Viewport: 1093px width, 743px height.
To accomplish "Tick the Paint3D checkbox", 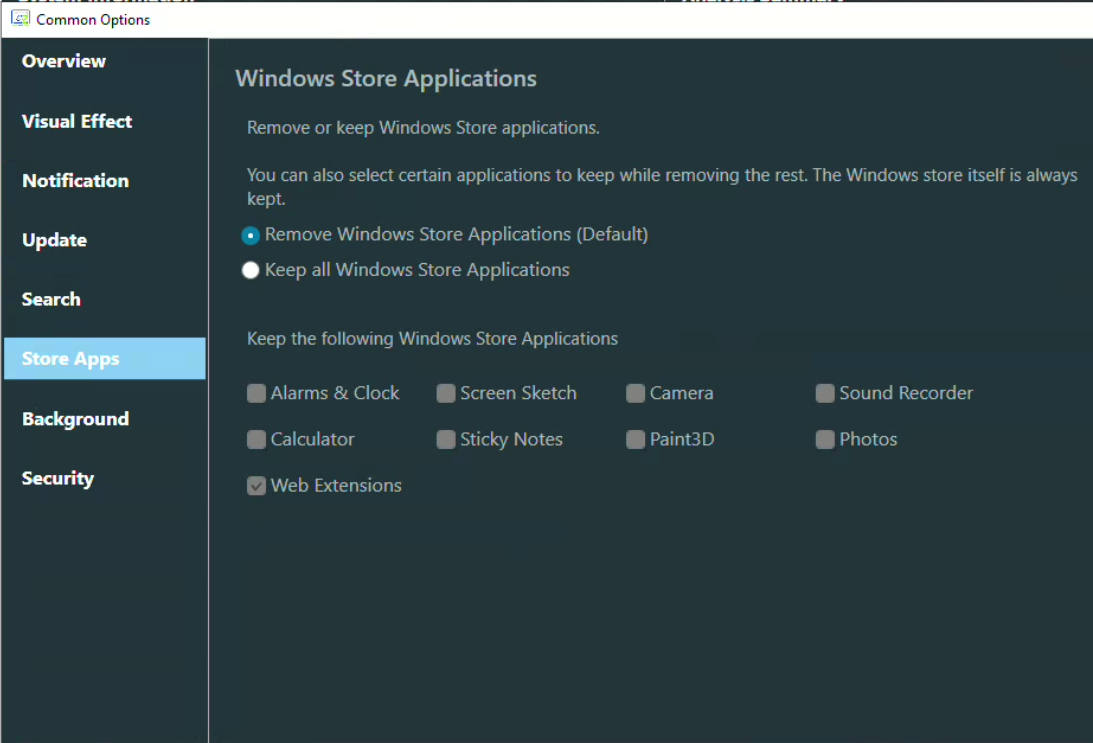I will coord(636,440).
